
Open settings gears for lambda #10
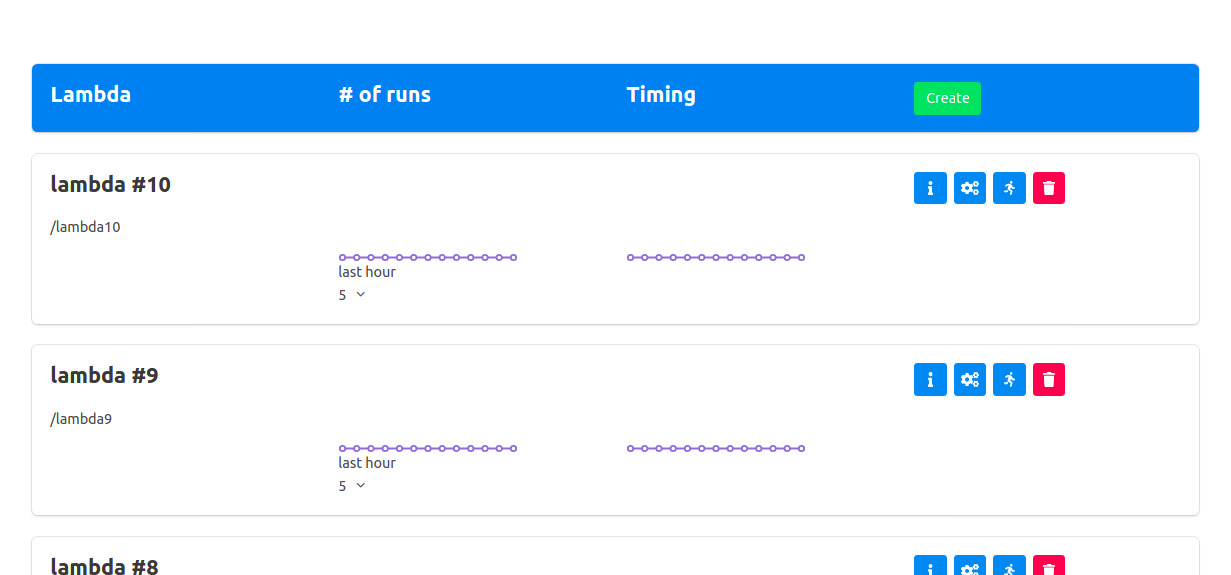pyautogui.click(x=970, y=188)
